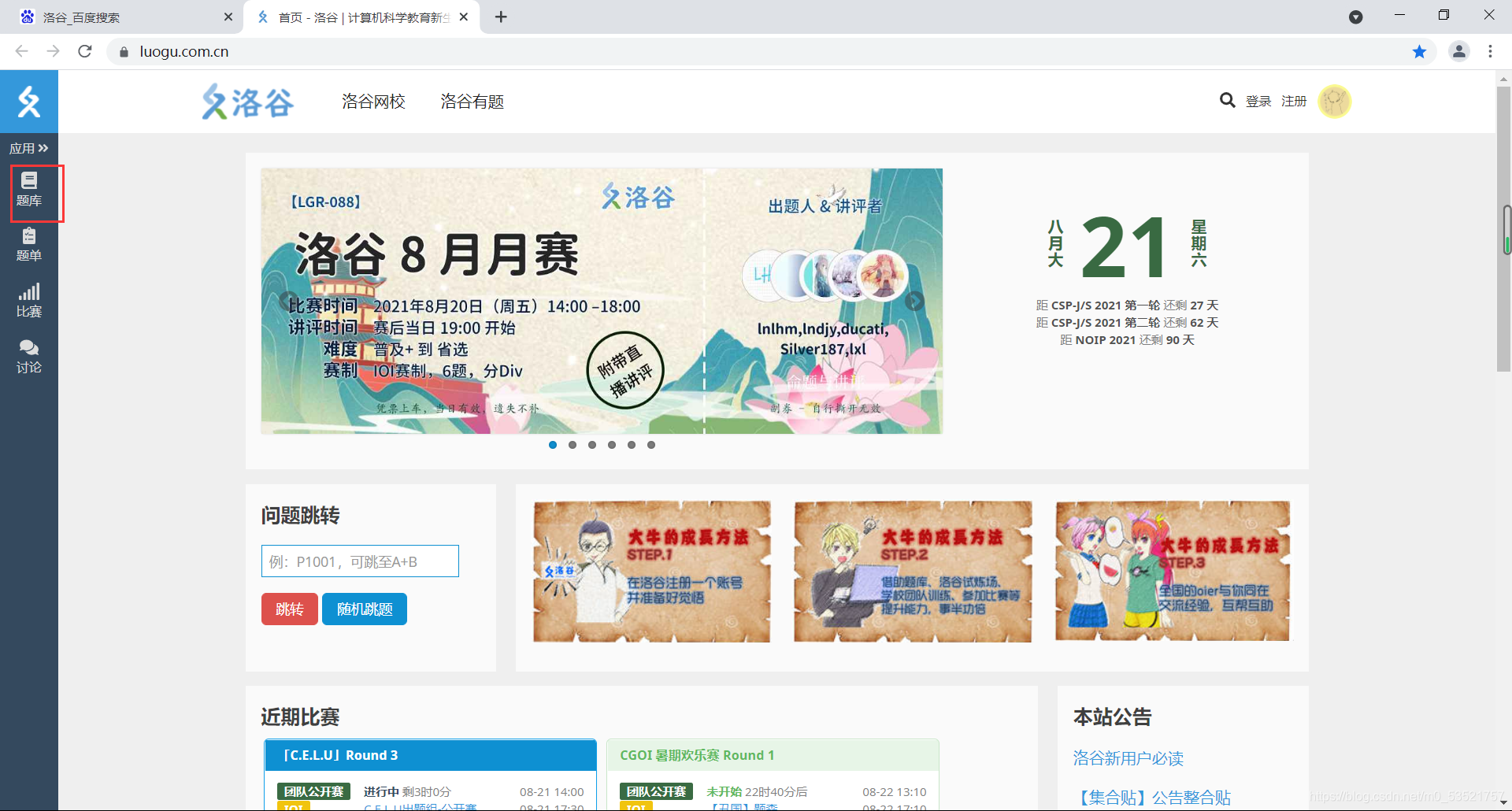This screenshot has height=811, width=1512.
Task: Click the 登录 login link
Action: [1258, 101]
